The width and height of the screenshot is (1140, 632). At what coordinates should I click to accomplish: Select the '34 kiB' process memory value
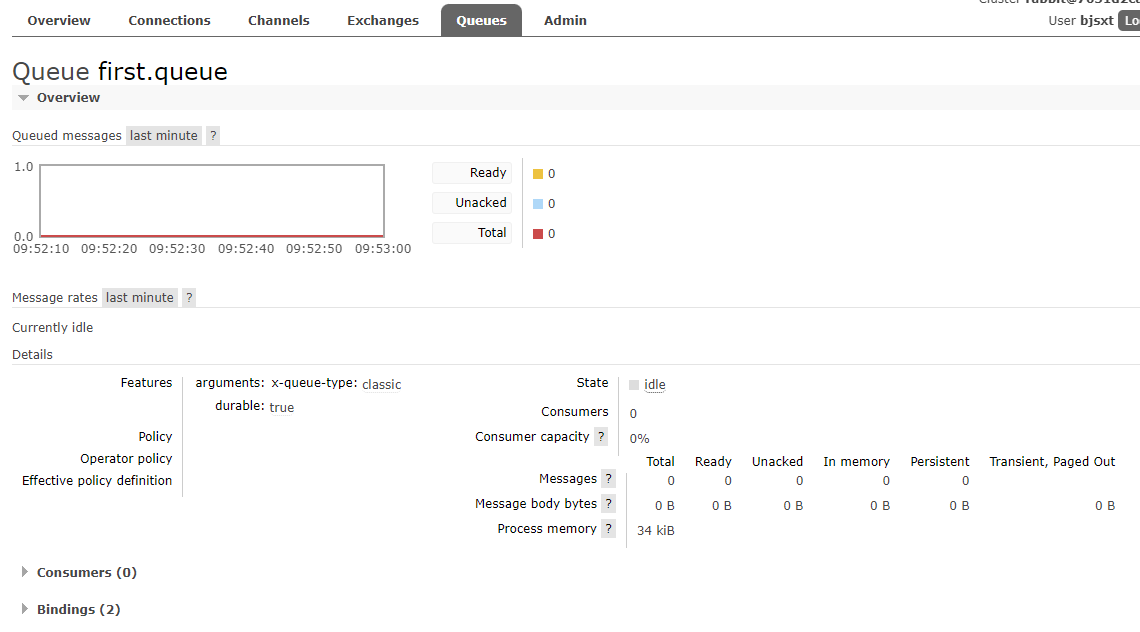tap(656, 530)
